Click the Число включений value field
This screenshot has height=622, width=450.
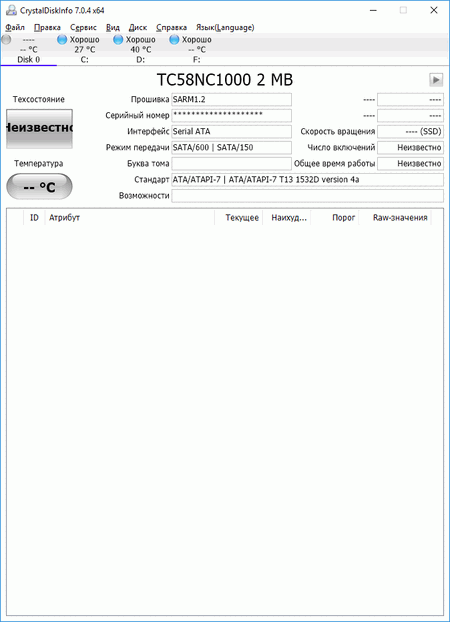point(410,147)
